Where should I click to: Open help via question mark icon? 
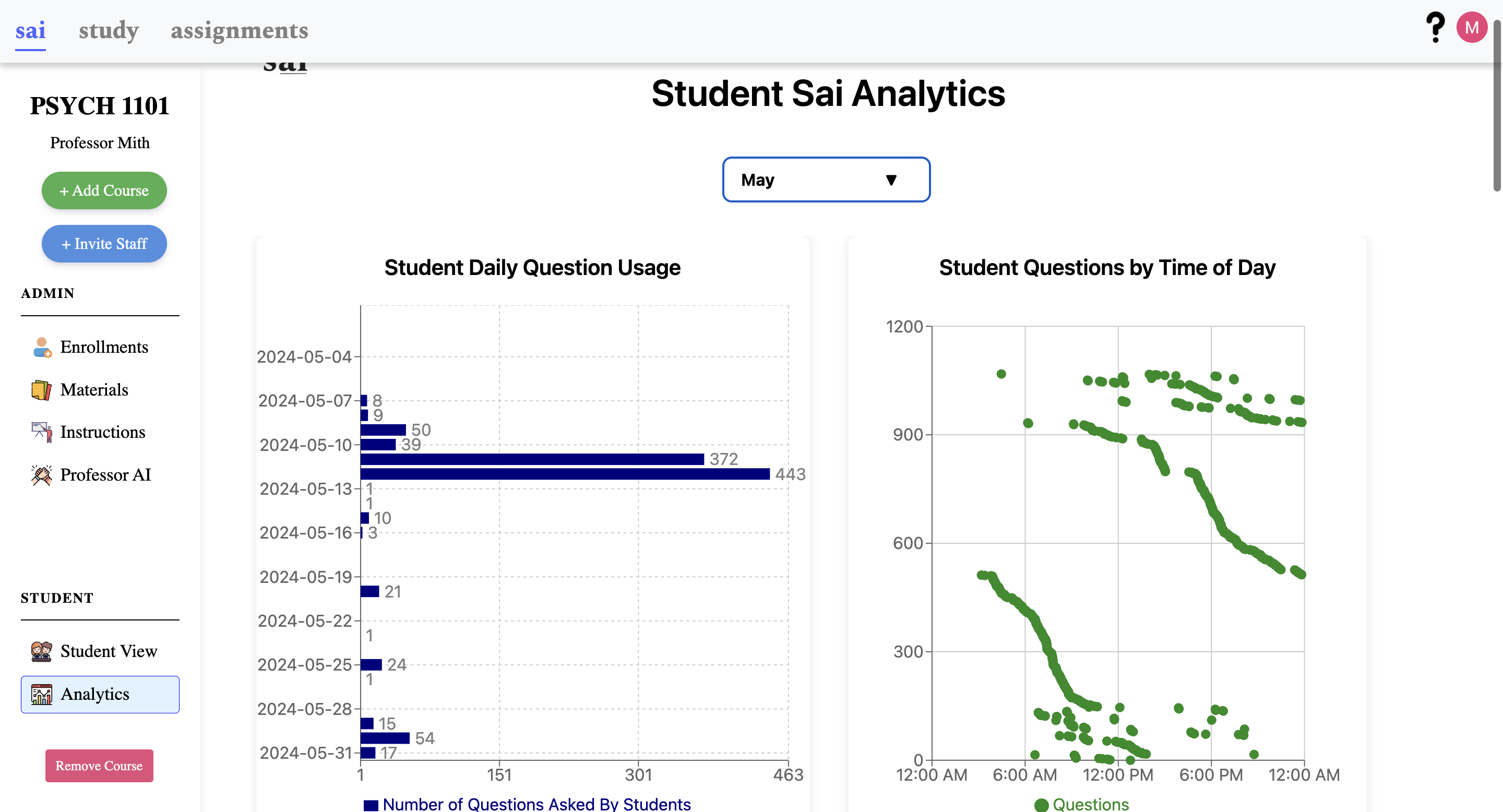click(x=1435, y=28)
